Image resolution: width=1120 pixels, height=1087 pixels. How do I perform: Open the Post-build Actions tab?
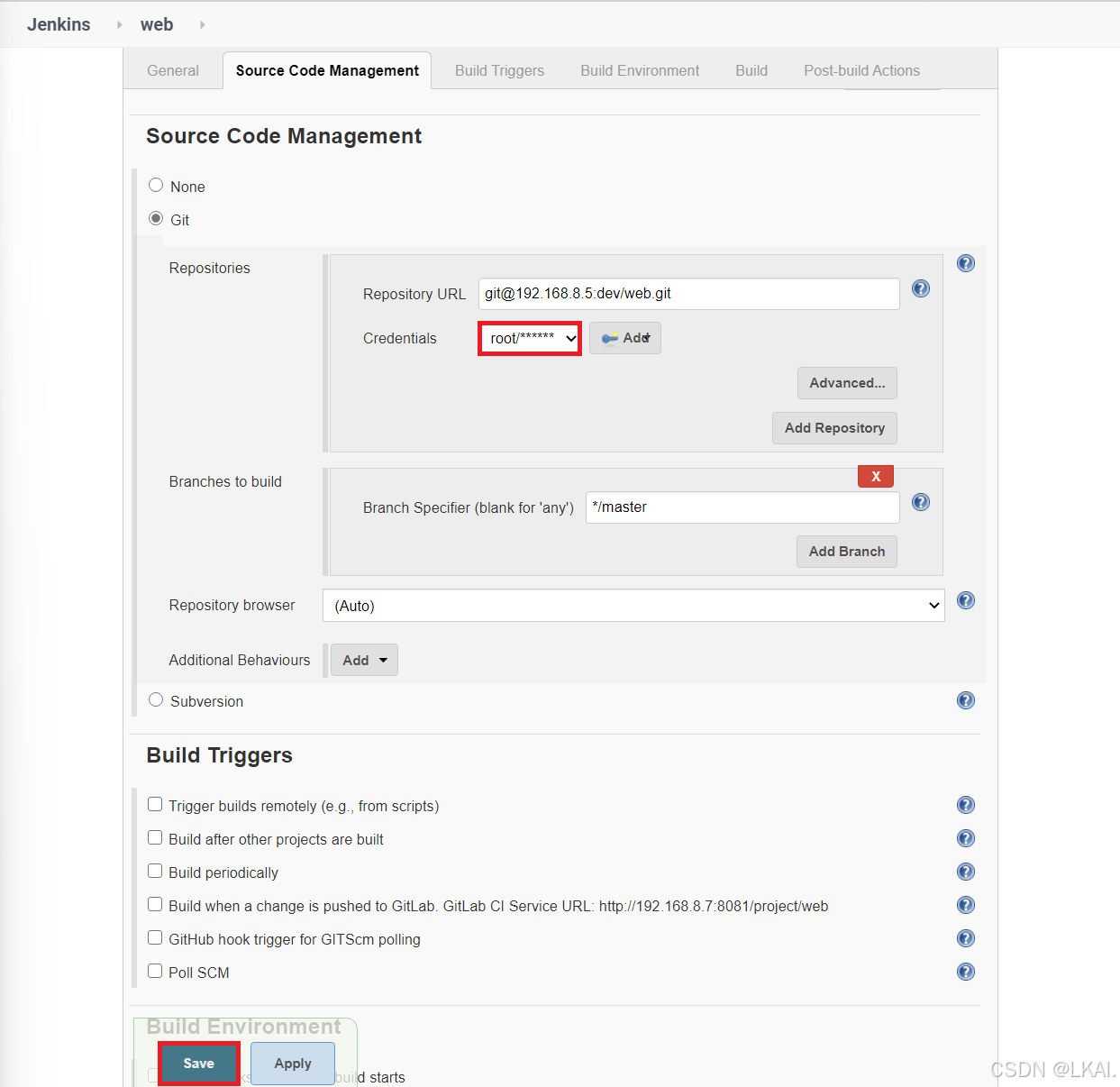tap(861, 70)
